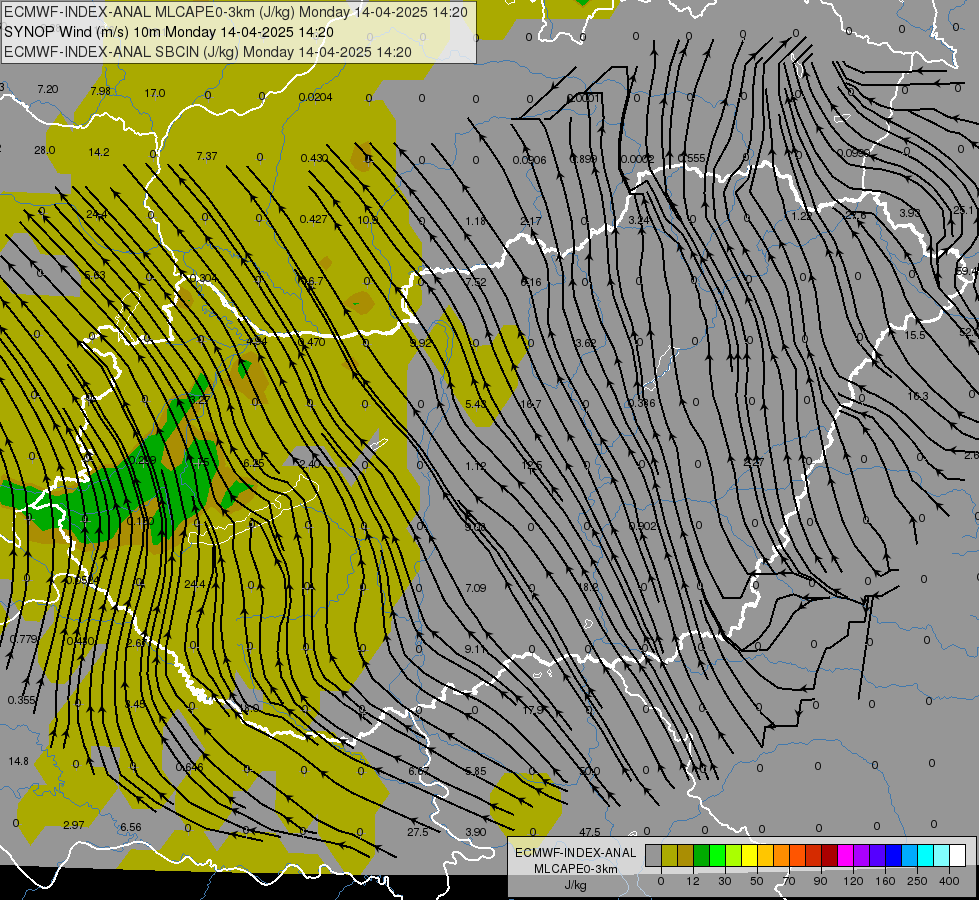Click legend scale value 160
979x900 pixels.
pyautogui.click(x=885, y=881)
